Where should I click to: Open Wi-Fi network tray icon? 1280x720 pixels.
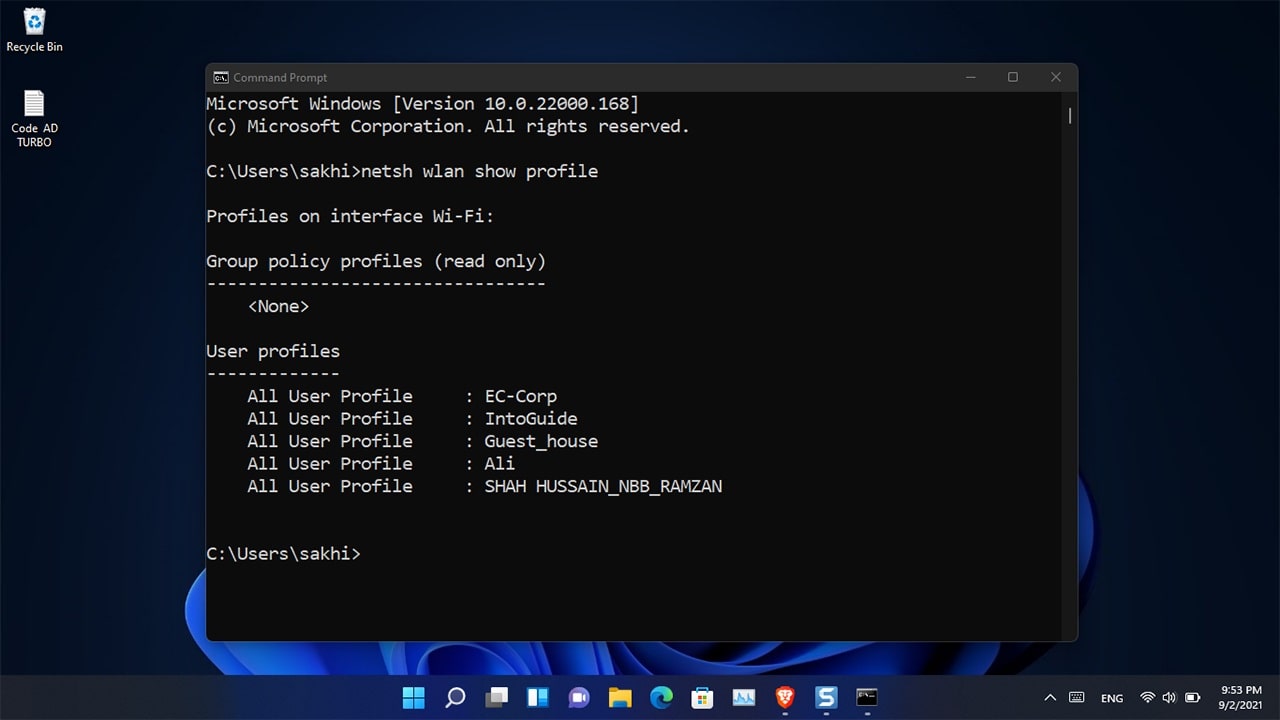(1147, 698)
